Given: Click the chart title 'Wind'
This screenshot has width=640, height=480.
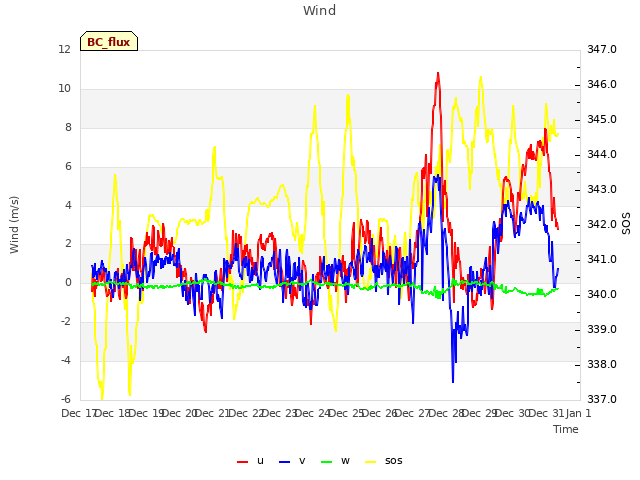Looking at the screenshot, I should point(320,10).
